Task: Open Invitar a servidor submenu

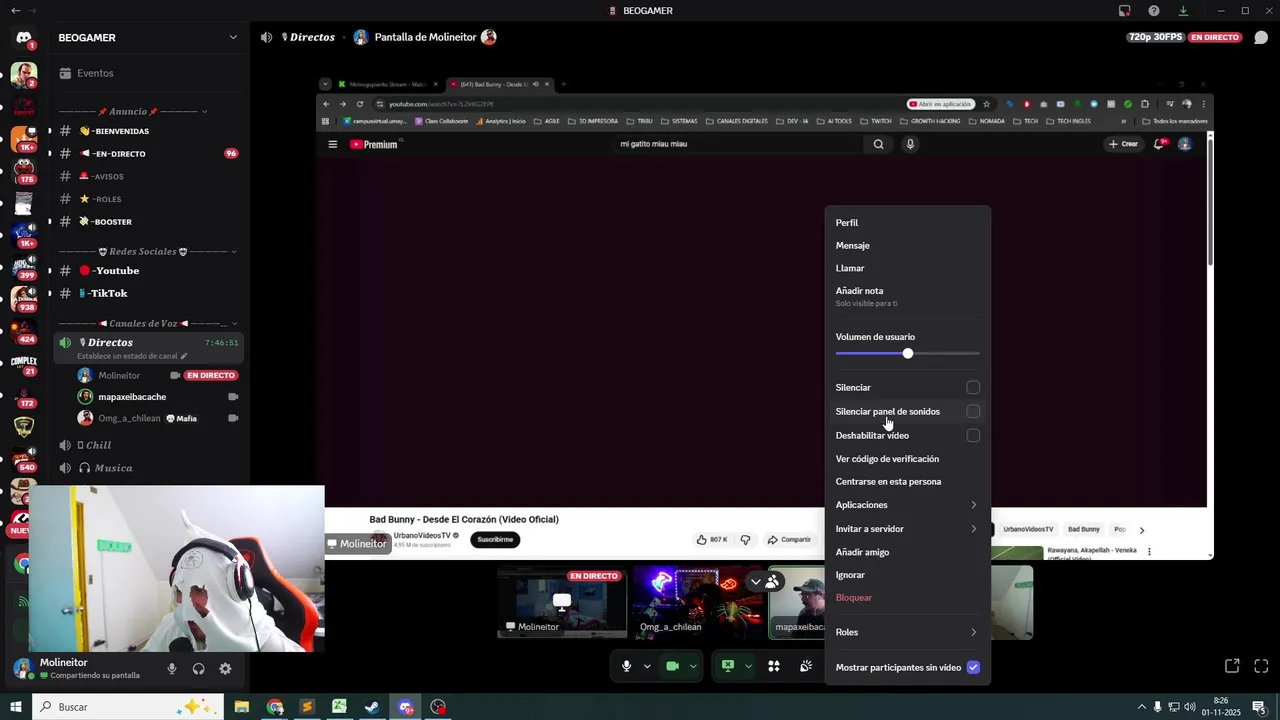Action: click(907, 529)
